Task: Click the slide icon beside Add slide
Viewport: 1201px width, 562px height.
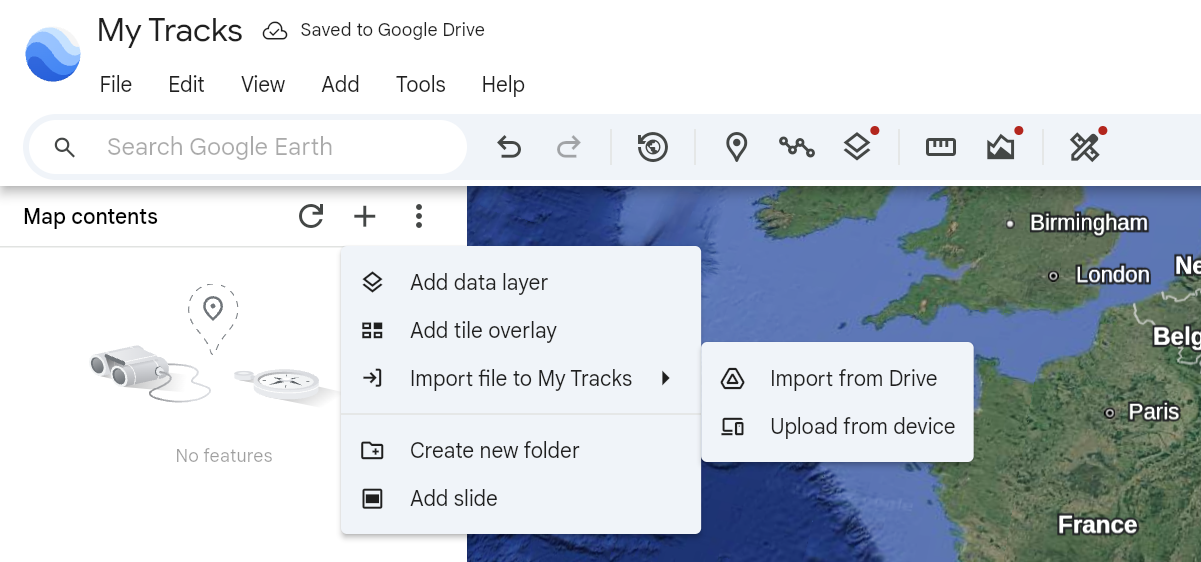Action: pos(372,498)
